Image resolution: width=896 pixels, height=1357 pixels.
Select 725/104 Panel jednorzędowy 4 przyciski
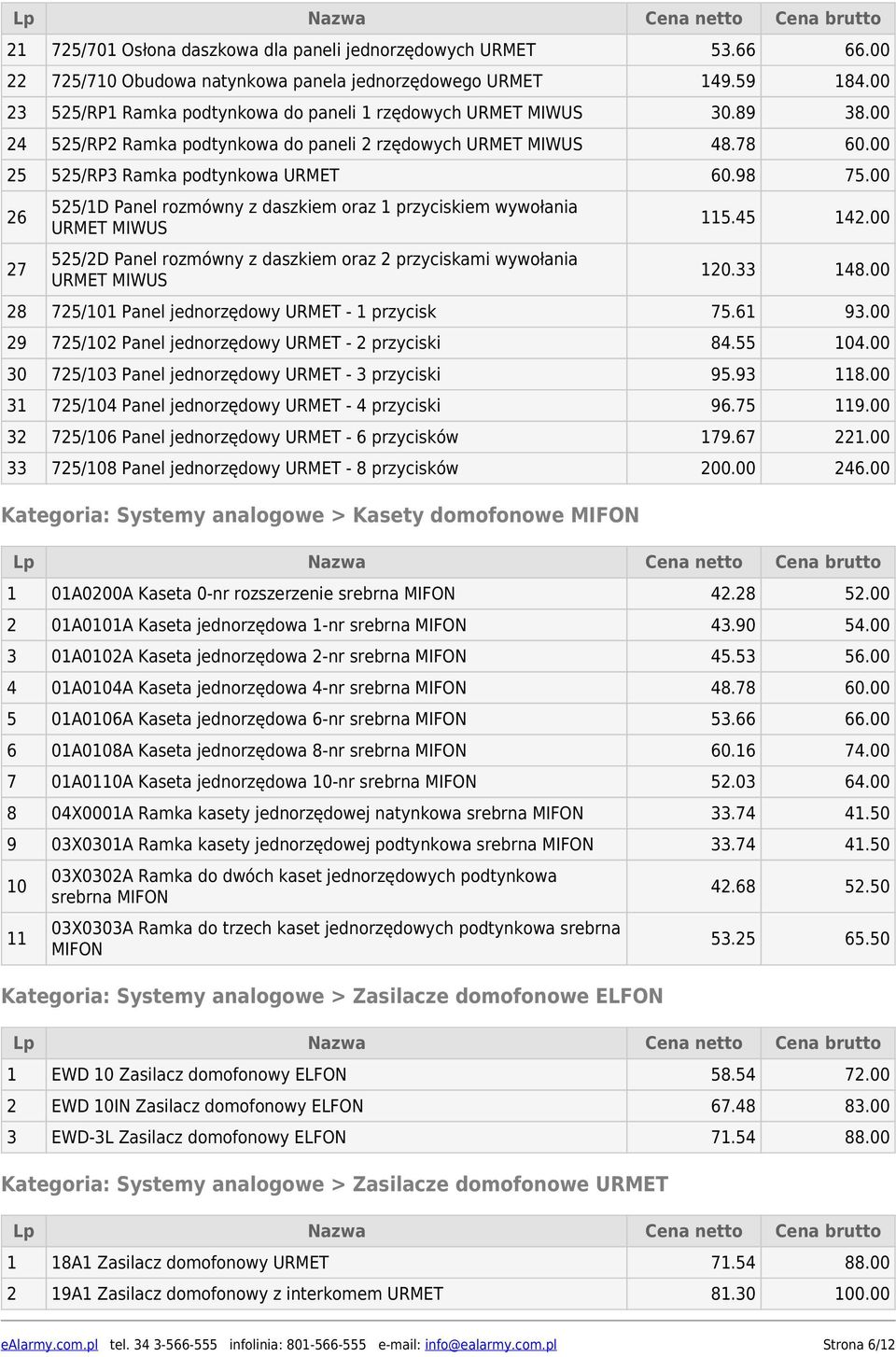tap(246, 405)
